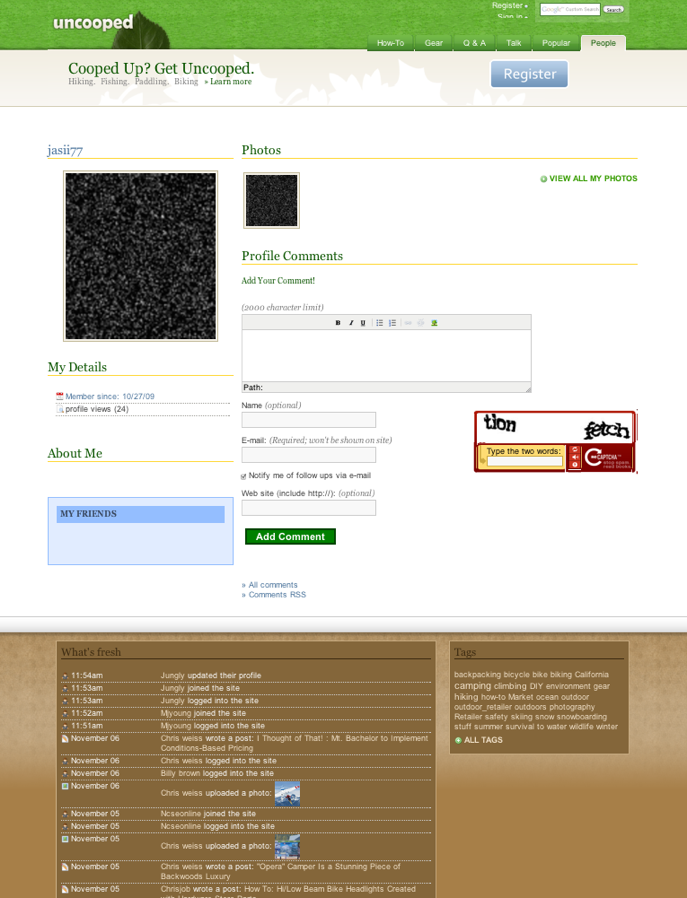Toggle Bold in comment editor
This screenshot has height=898, width=687.
click(338, 323)
